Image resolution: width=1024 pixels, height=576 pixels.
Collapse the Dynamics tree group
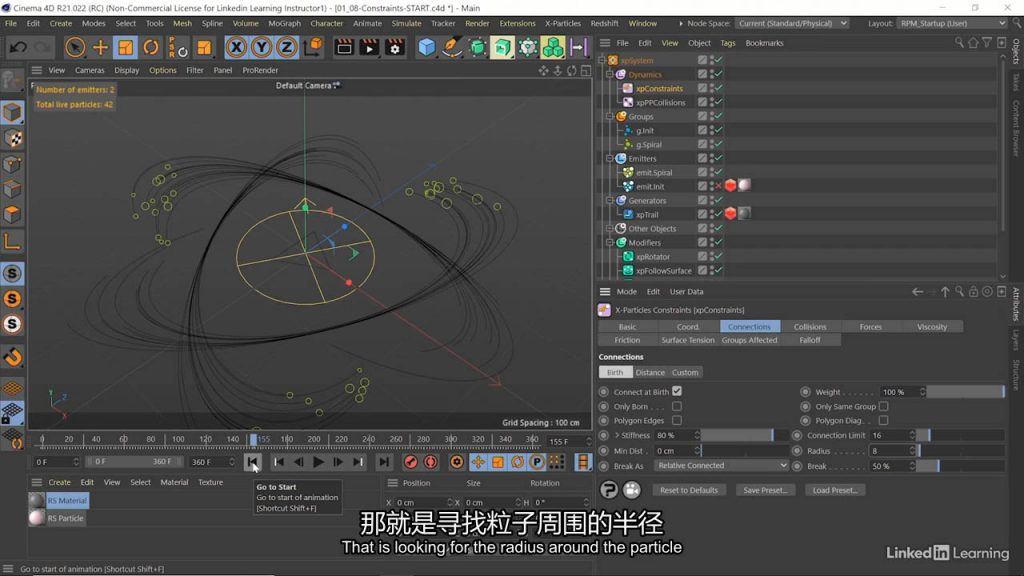(609, 74)
